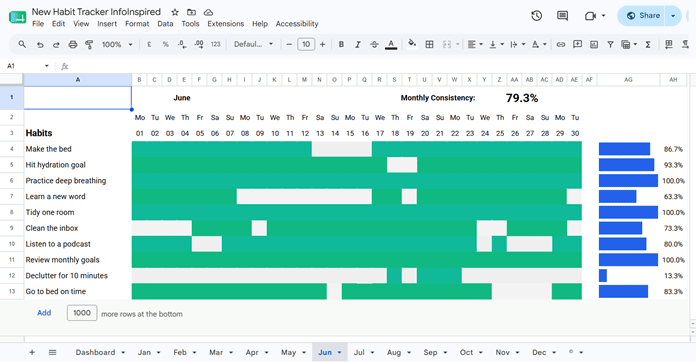Open version history clock icon
Image resolution: width=696 pixels, height=362 pixels.
pyautogui.click(x=537, y=16)
